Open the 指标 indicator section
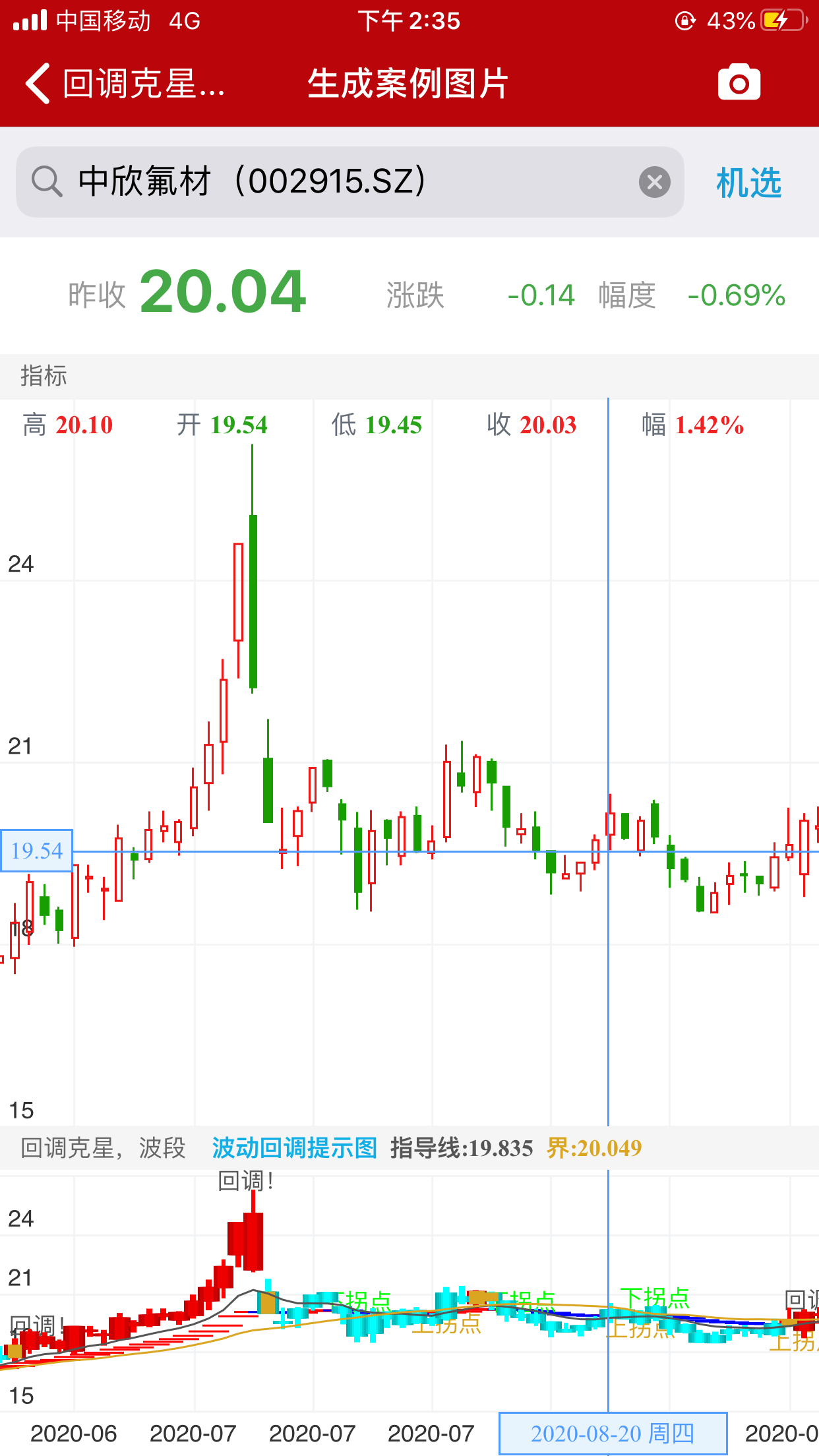Viewport: 819px width, 1456px height. coord(44,376)
